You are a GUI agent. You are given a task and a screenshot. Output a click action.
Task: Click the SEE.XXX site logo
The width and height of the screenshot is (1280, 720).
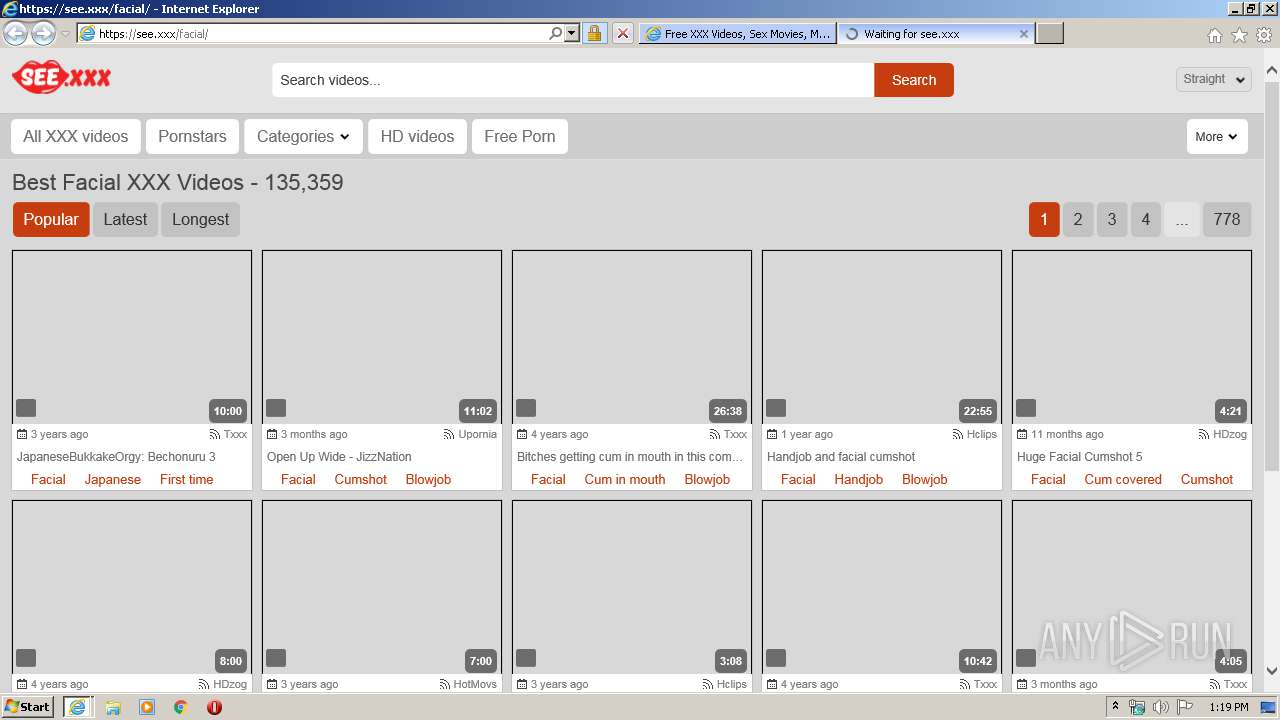pos(61,77)
